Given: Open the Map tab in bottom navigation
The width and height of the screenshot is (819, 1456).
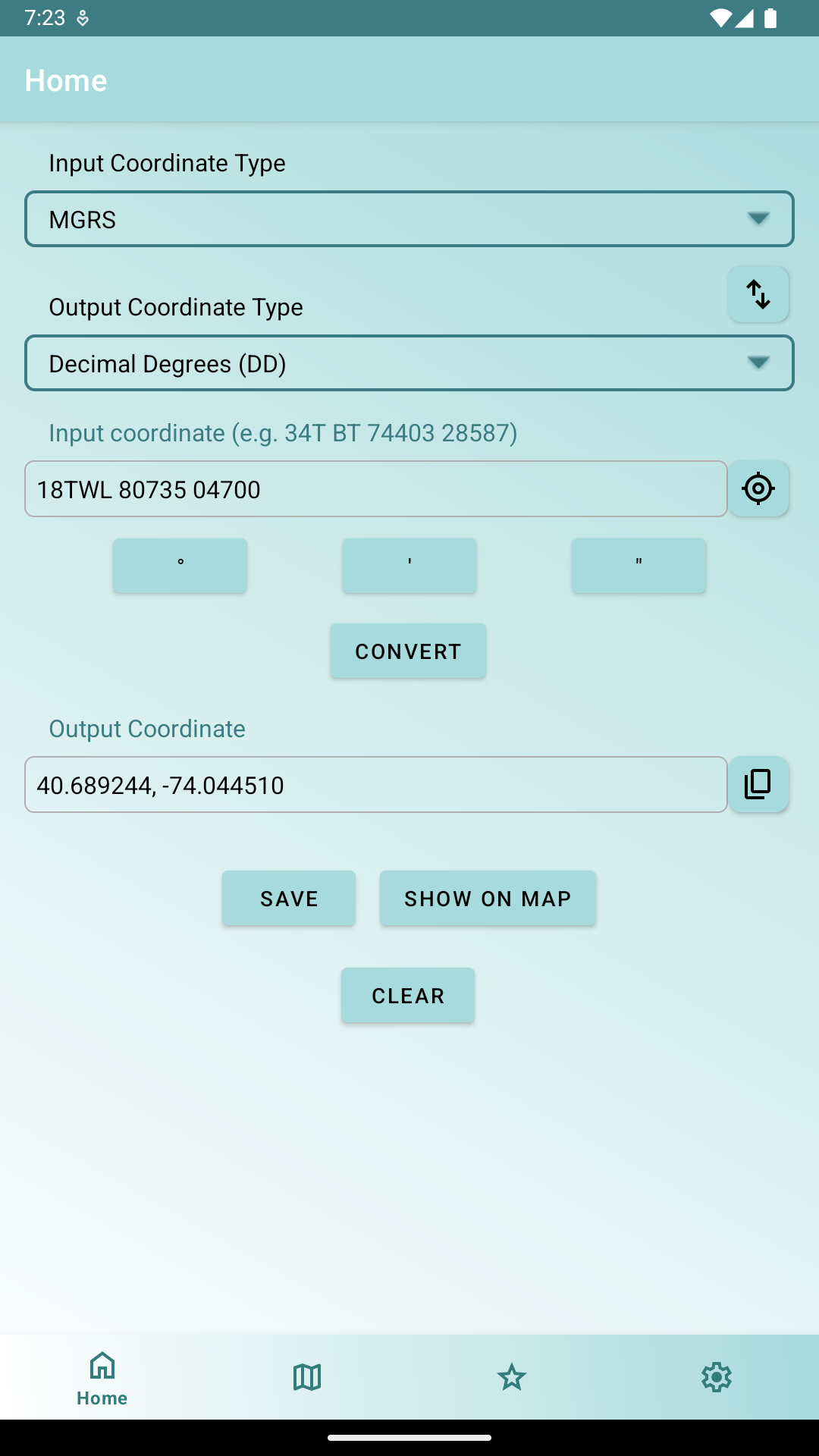Looking at the screenshot, I should pos(307,1376).
